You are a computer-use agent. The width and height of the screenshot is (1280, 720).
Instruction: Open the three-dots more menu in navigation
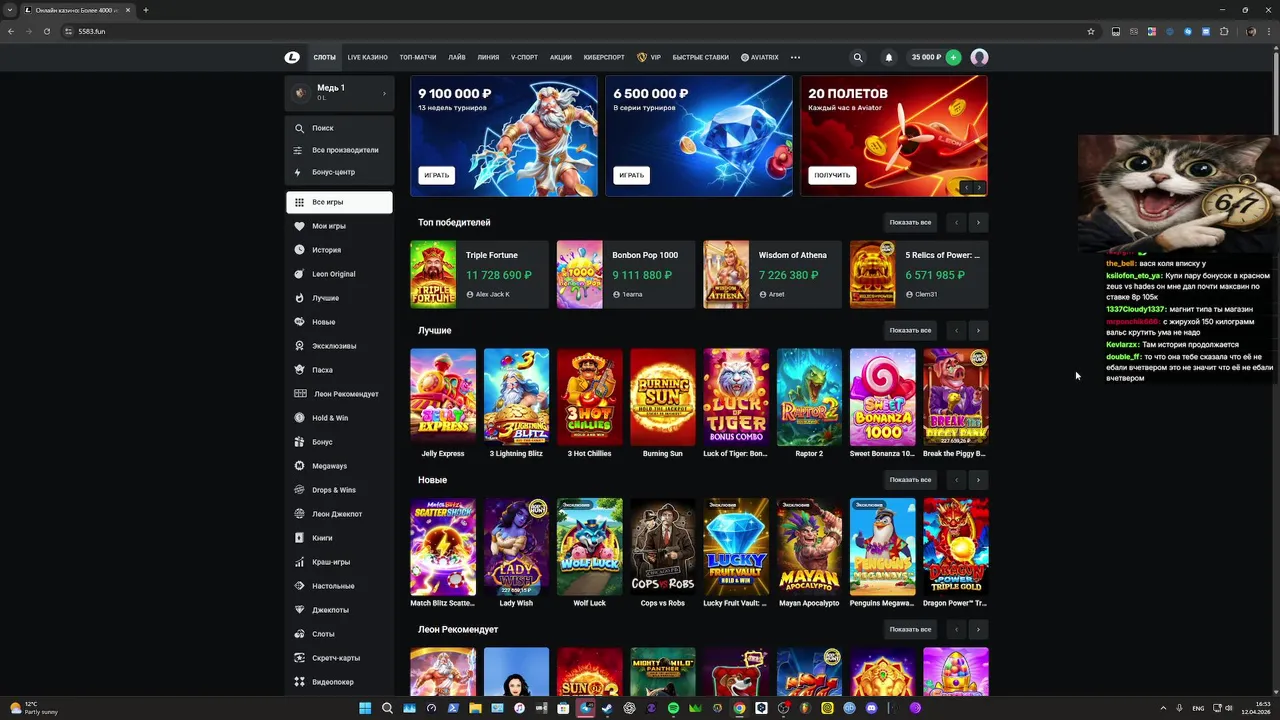795,57
